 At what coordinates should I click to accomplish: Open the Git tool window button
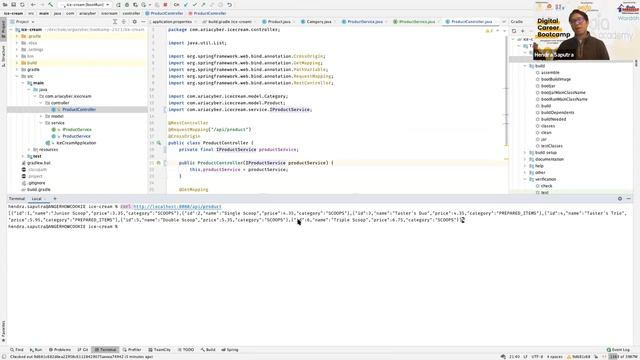[83, 350]
